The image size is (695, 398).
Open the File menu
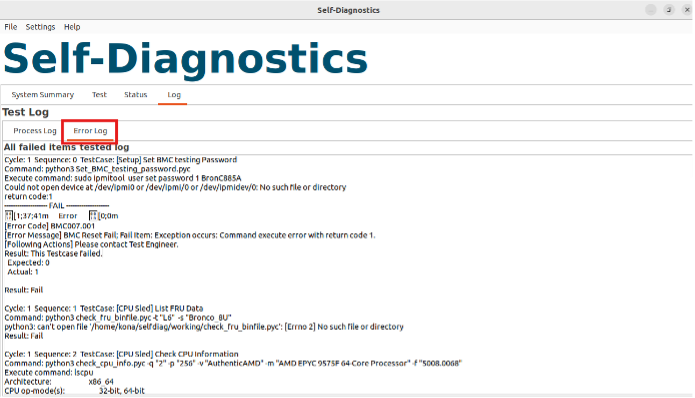[x=11, y=27]
